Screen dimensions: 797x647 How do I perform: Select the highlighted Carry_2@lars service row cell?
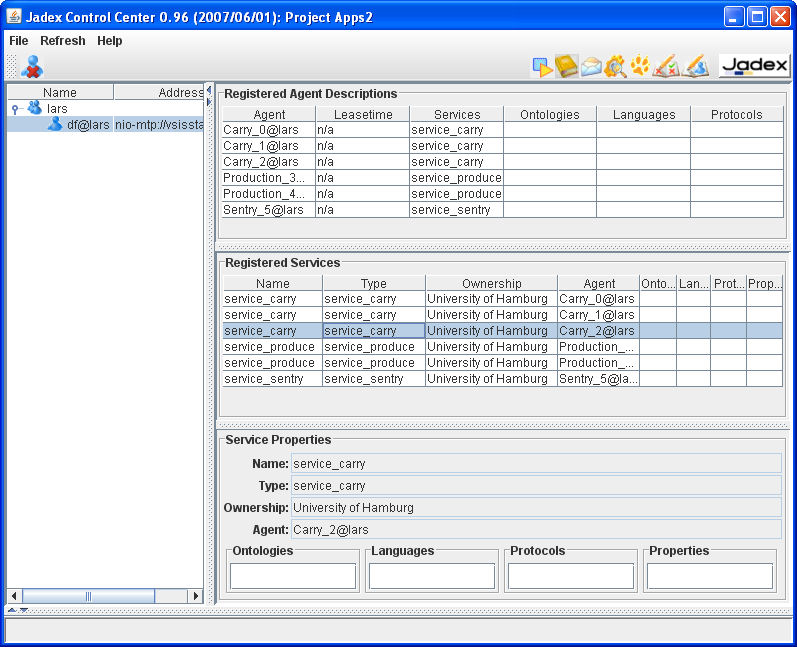[598, 331]
